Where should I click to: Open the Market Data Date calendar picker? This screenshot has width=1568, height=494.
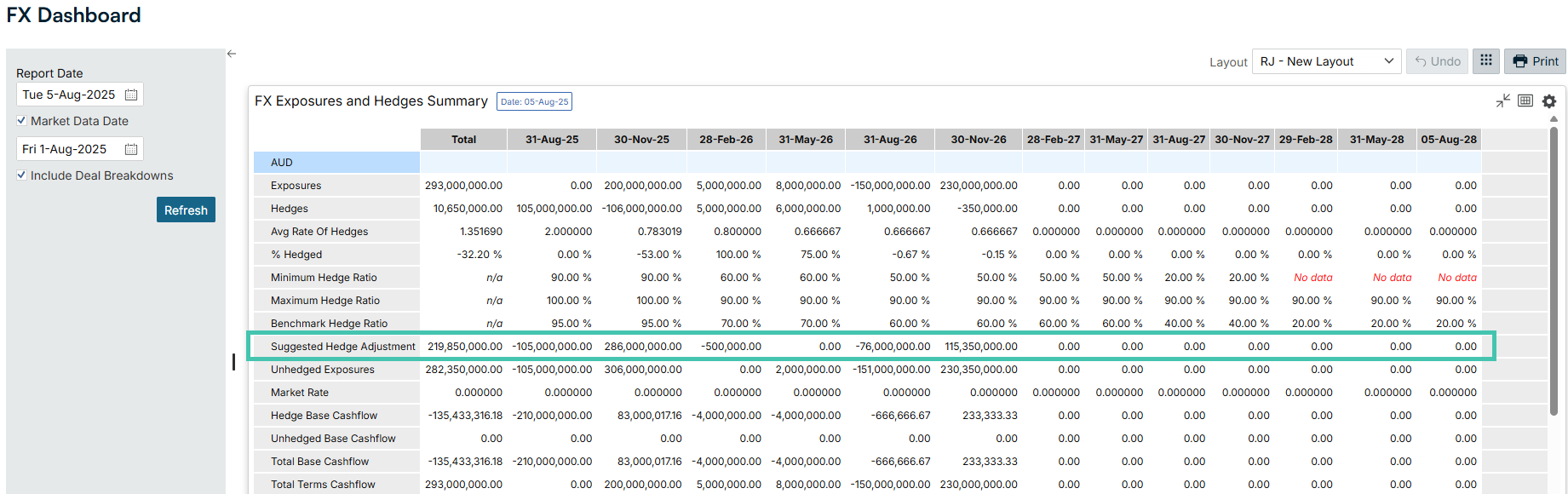[131, 149]
